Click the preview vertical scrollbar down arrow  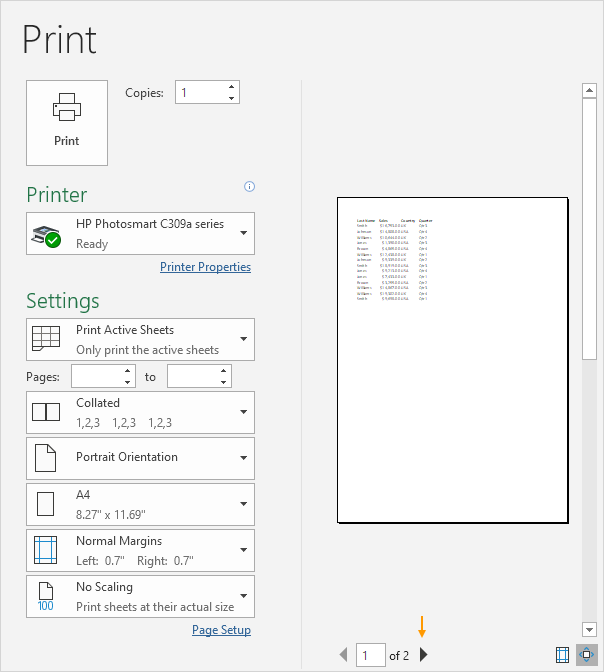589,628
